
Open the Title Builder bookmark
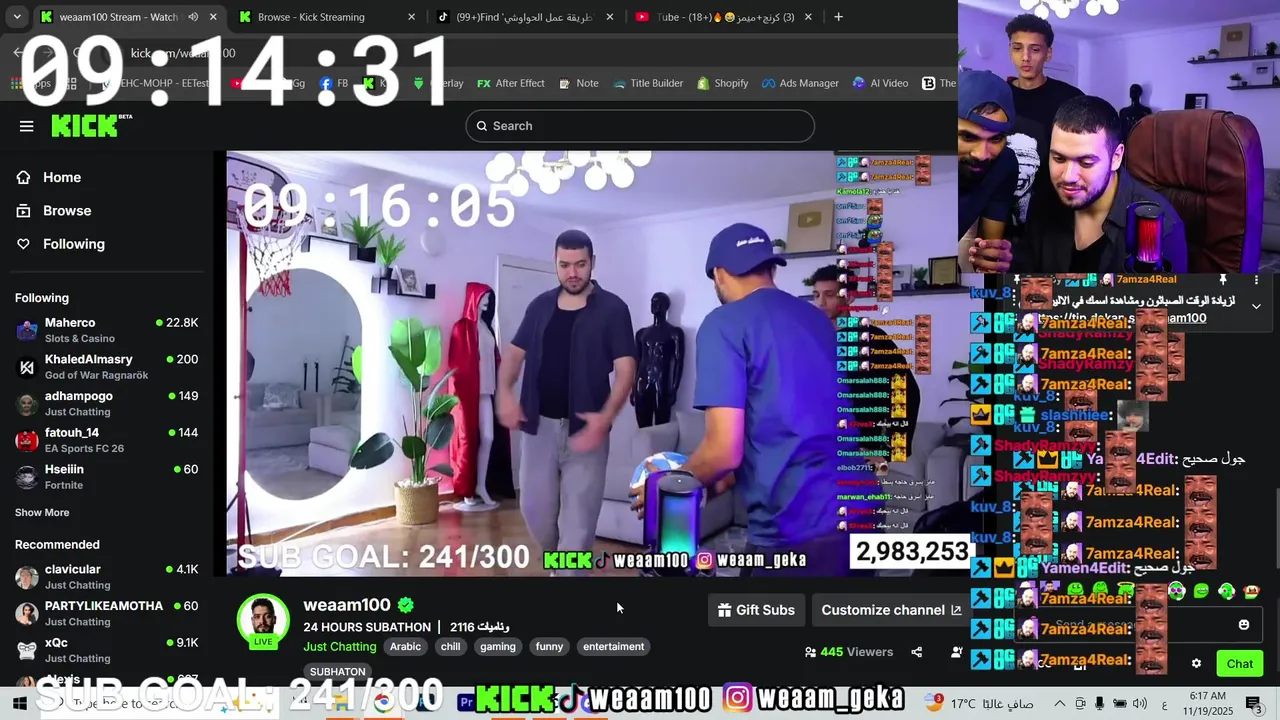point(648,83)
